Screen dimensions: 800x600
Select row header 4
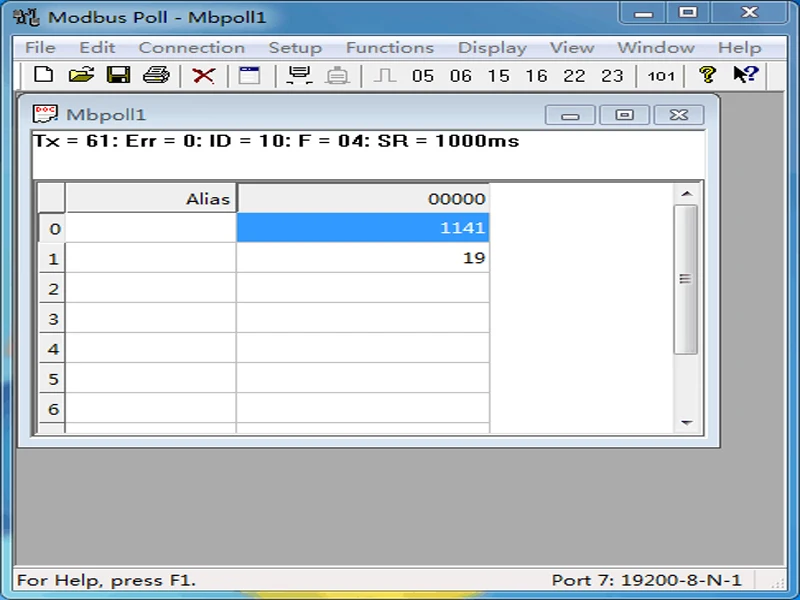pyautogui.click(x=53, y=348)
